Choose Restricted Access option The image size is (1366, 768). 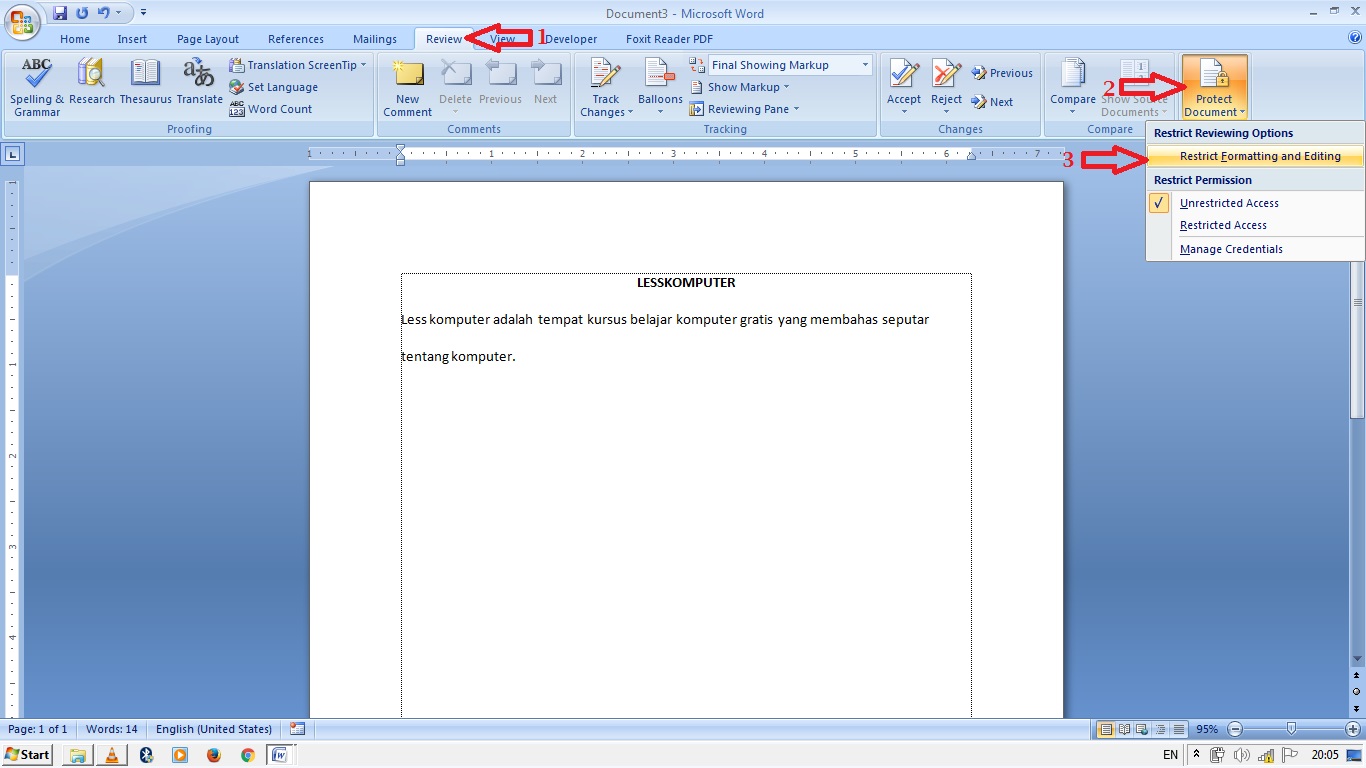(x=1256, y=225)
